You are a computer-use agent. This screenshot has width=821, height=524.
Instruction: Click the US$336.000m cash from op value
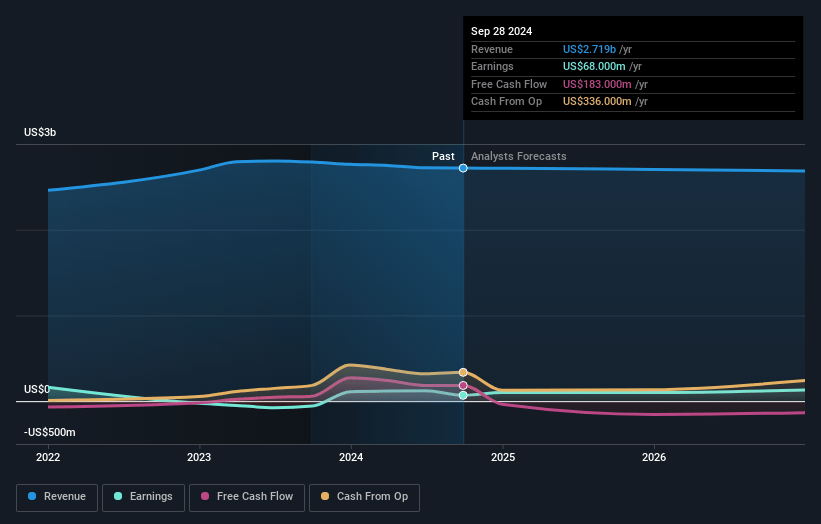coord(597,102)
